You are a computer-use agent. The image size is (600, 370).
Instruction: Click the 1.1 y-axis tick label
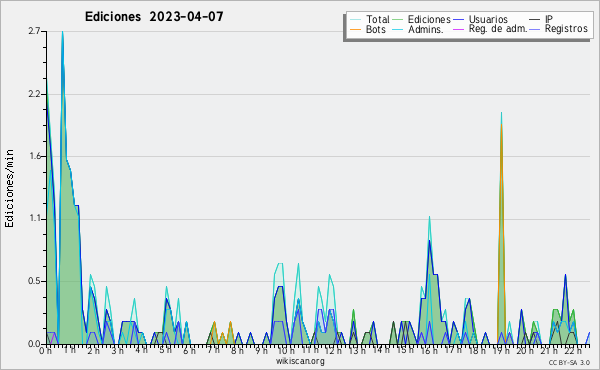34,219
